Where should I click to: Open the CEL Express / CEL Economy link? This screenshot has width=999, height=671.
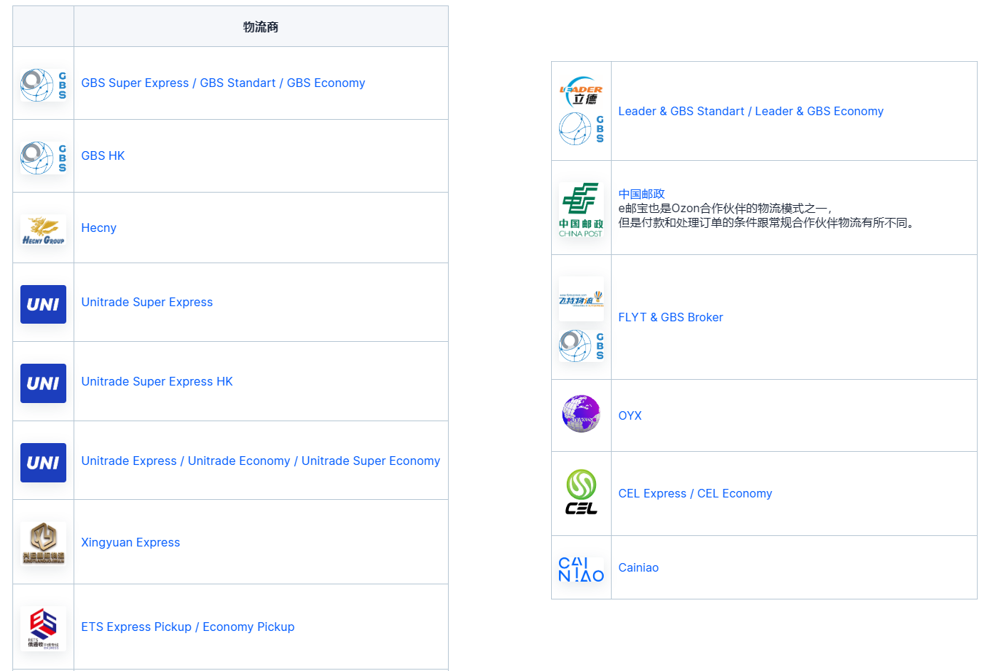(695, 494)
